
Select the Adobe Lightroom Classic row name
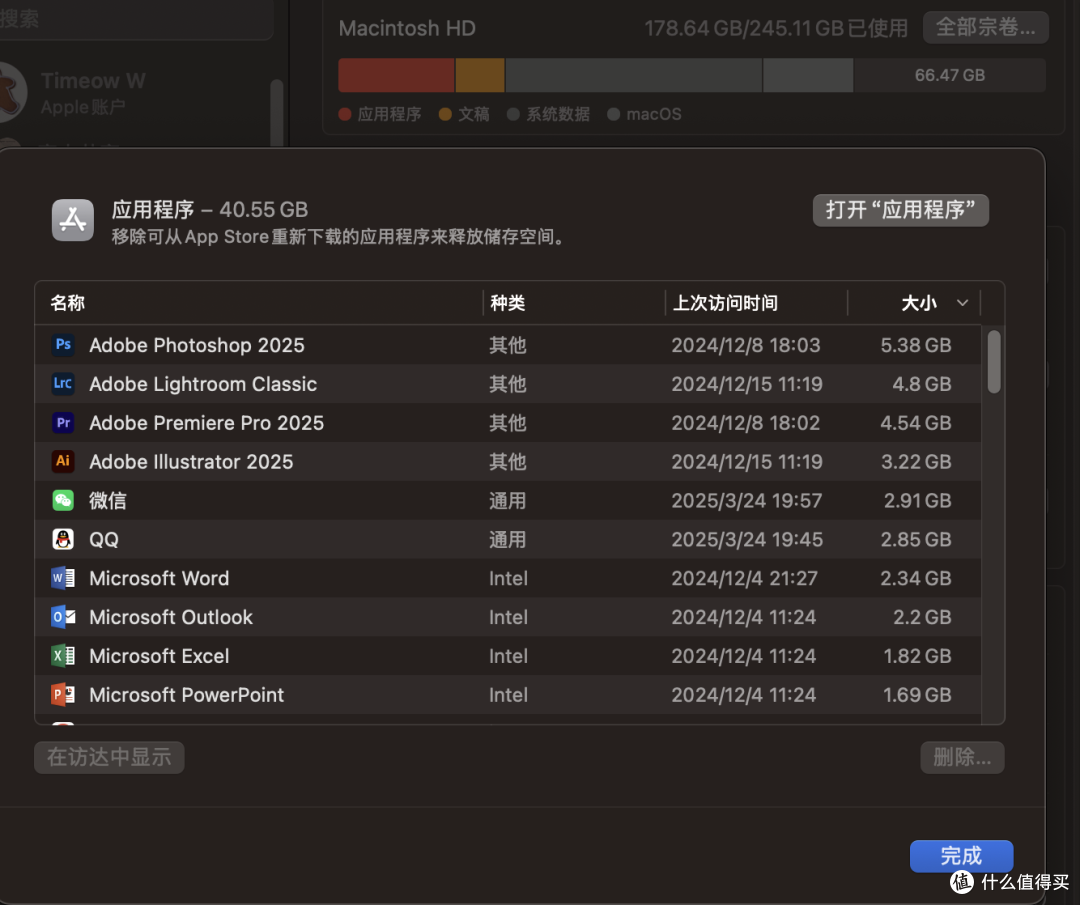pos(203,384)
